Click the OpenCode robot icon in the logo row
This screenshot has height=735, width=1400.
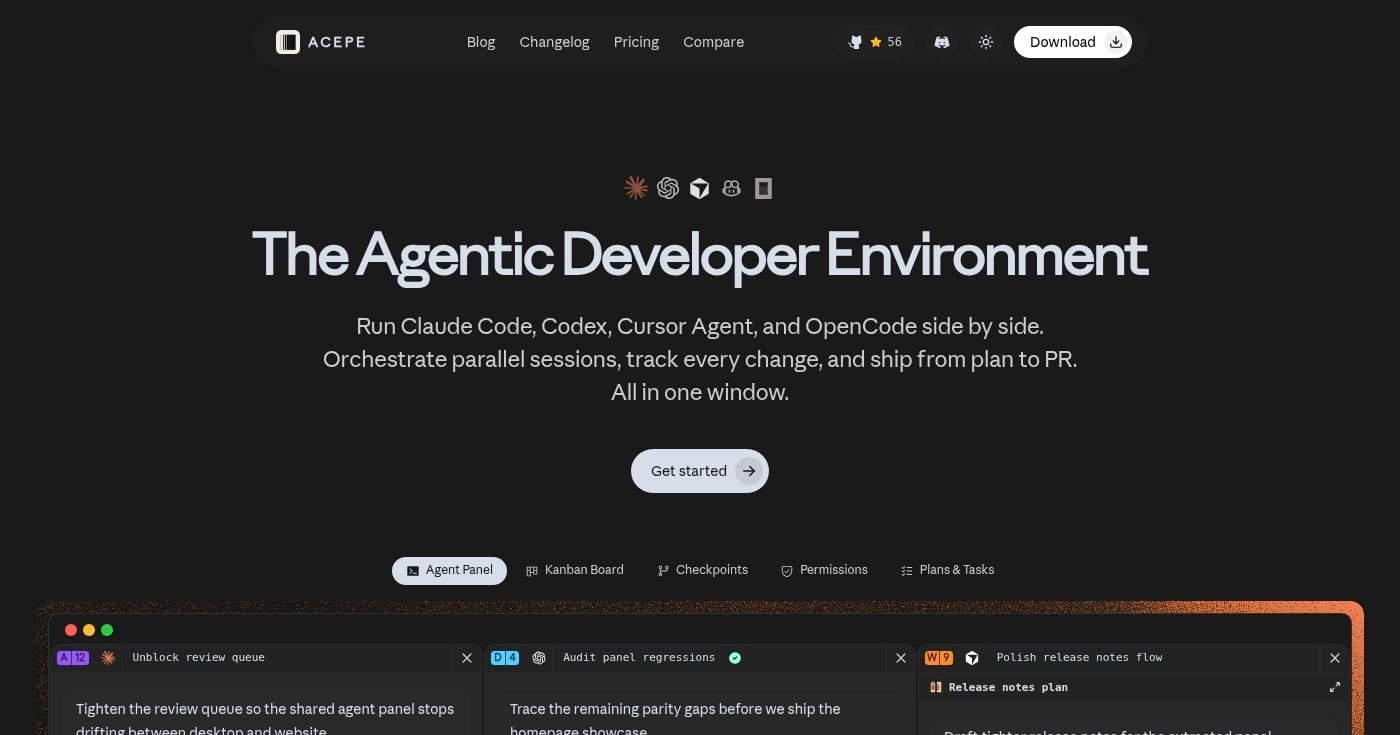point(731,188)
